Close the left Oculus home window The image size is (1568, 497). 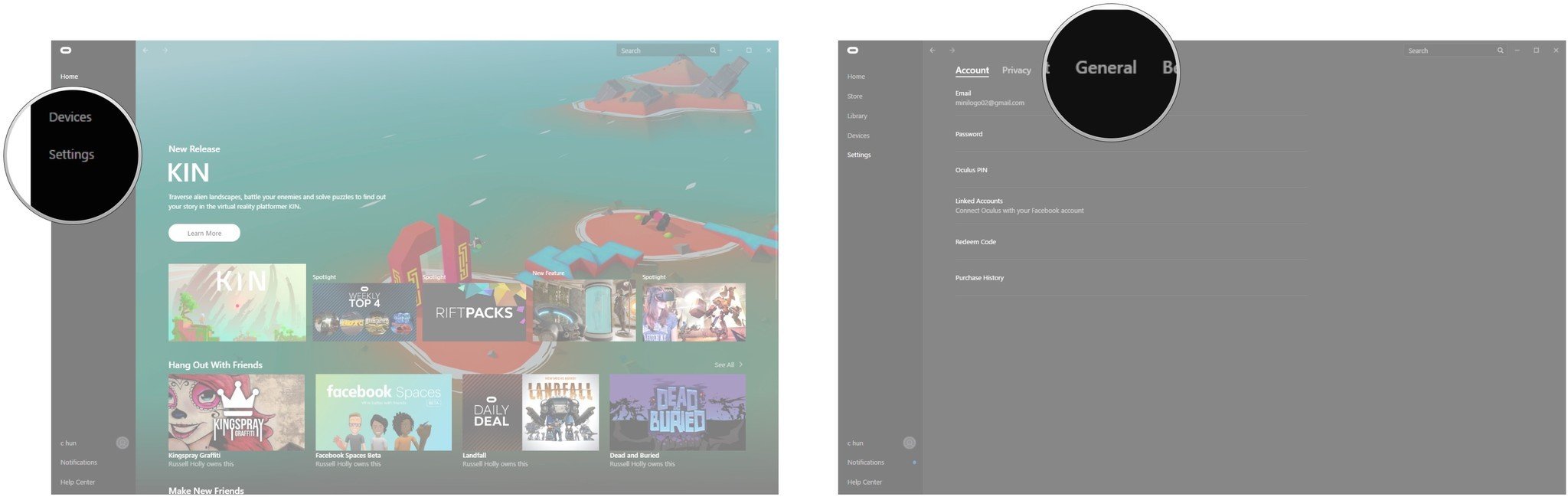pos(769,51)
